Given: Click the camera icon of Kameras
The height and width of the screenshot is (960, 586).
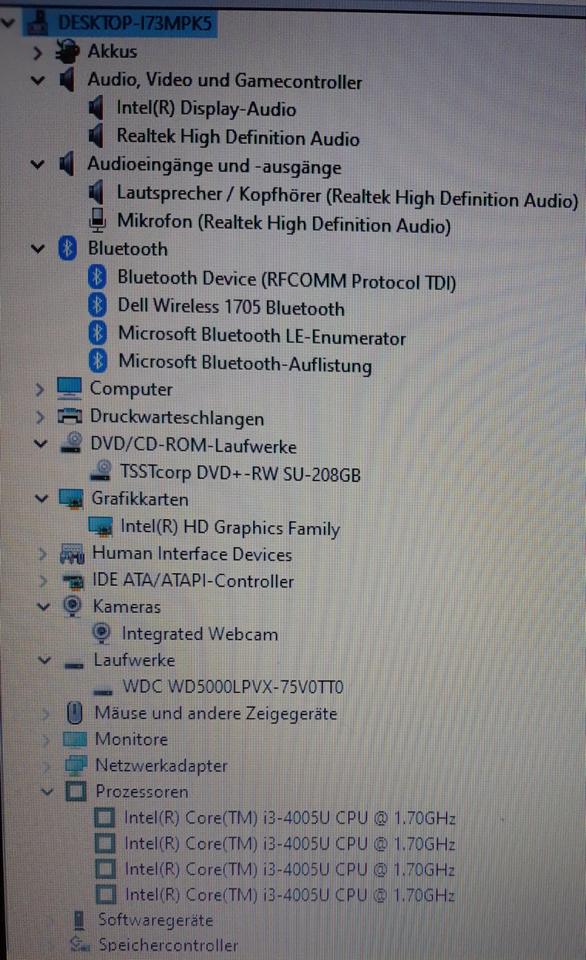Looking at the screenshot, I should tap(72, 606).
